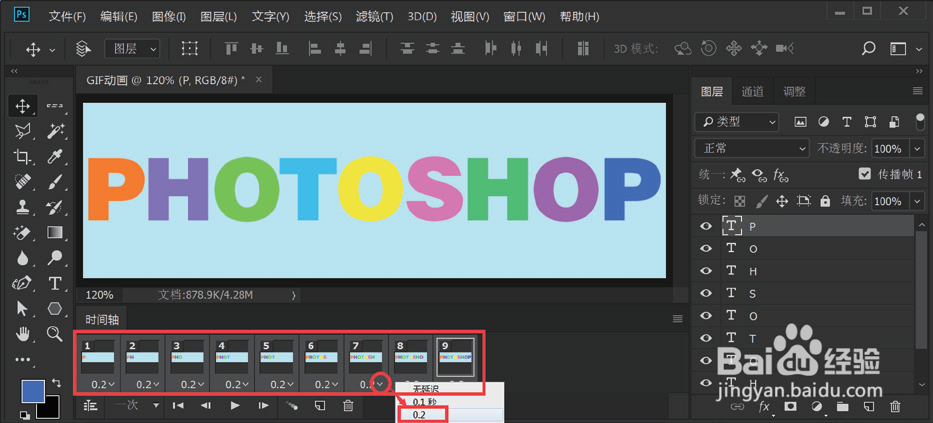
Task: Play the frame animation
Action: pyautogui.click(x=235, y=406)
